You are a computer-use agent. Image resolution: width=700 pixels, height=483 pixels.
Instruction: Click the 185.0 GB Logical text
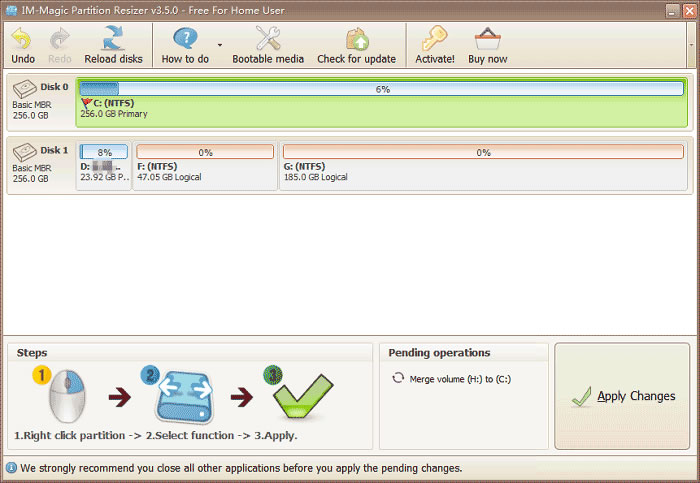click(x=316, y=177)
